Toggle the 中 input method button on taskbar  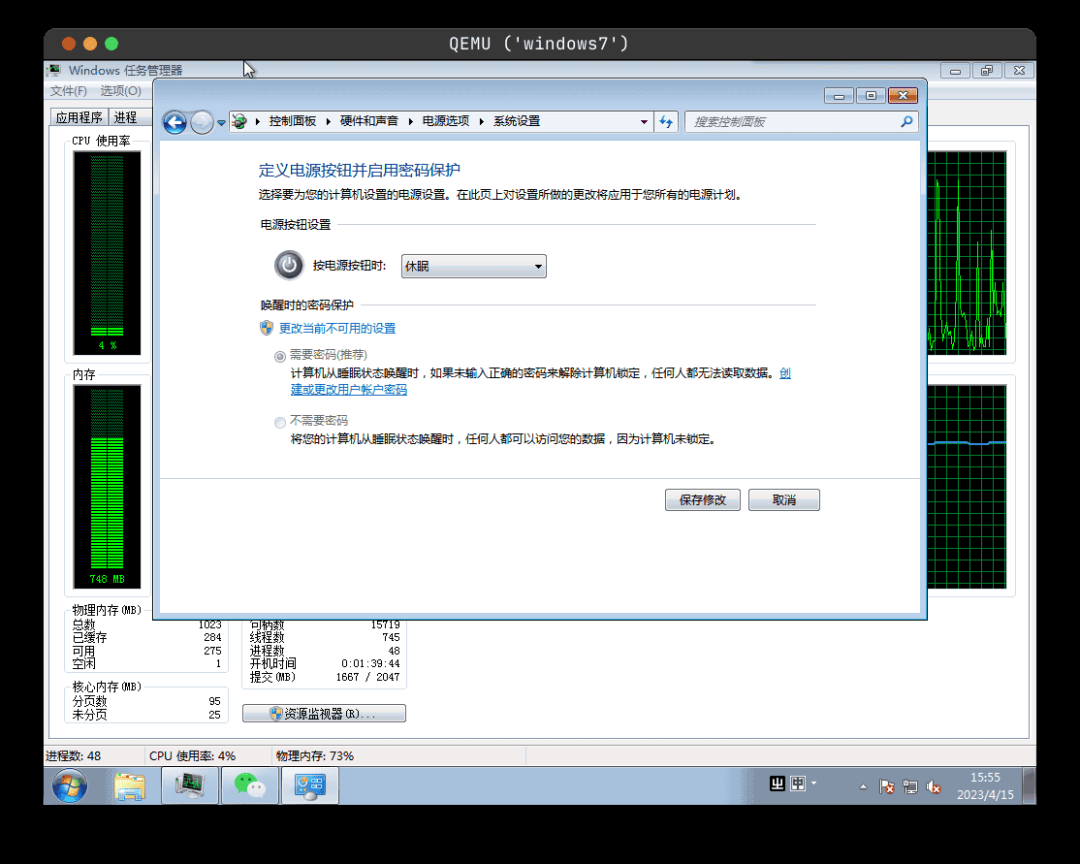tap(797, 784)
